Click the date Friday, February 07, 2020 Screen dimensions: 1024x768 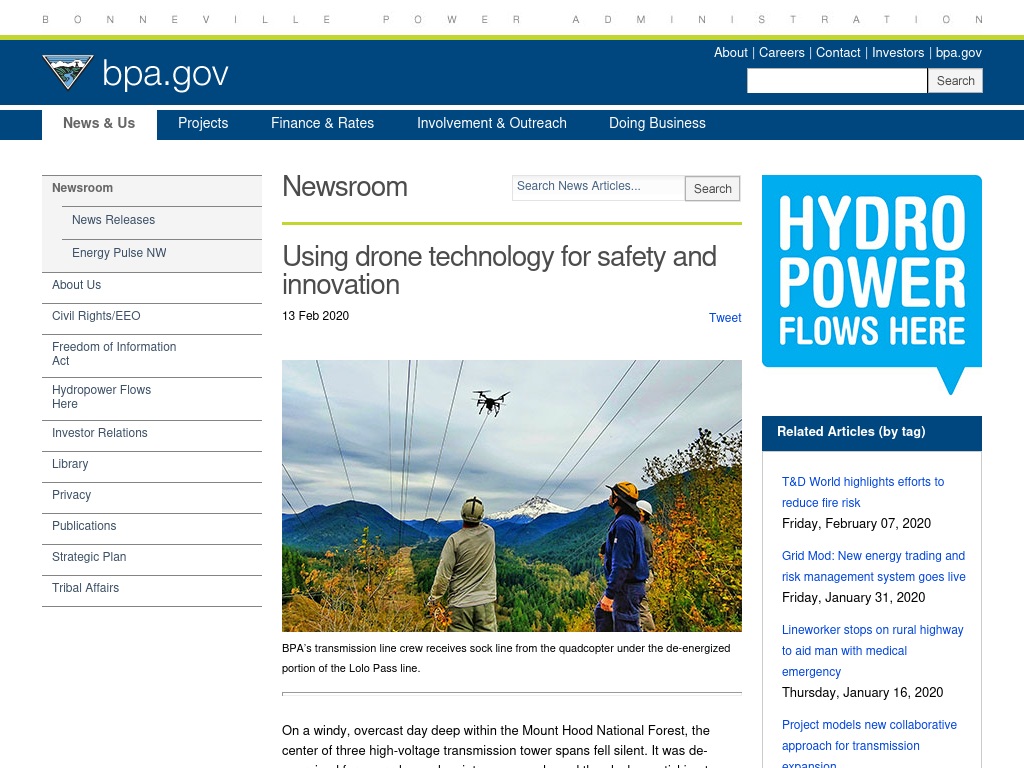[x=856, y=524]
